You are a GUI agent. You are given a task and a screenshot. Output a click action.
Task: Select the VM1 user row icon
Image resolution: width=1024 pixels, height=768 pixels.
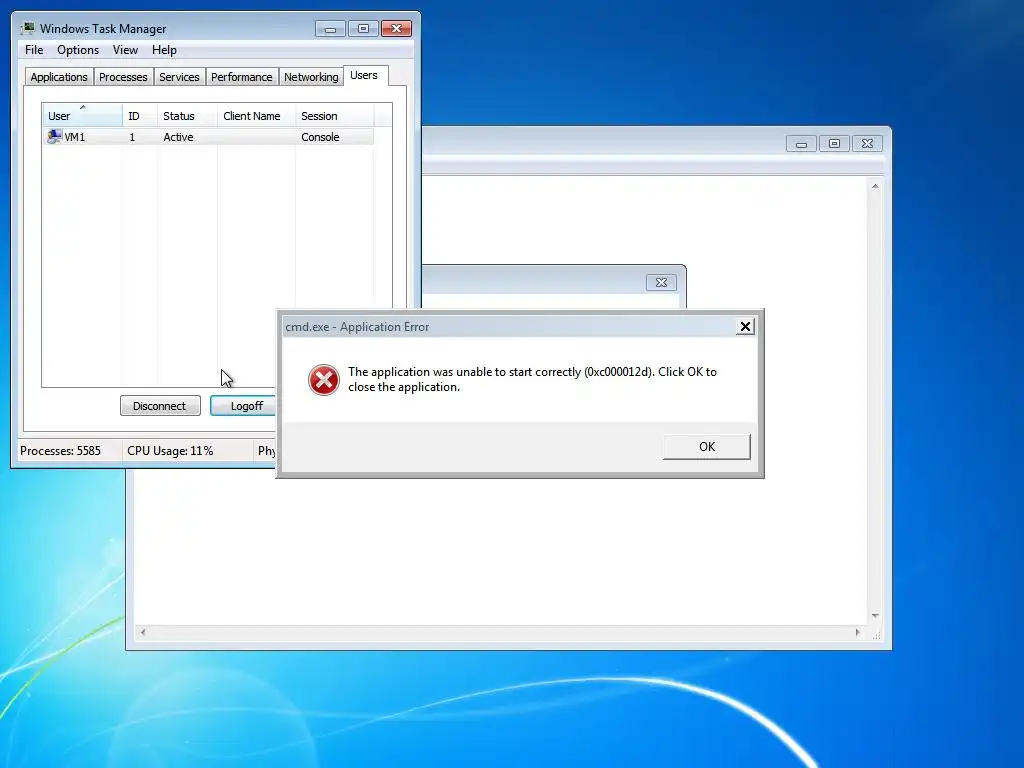click(54, 136)
